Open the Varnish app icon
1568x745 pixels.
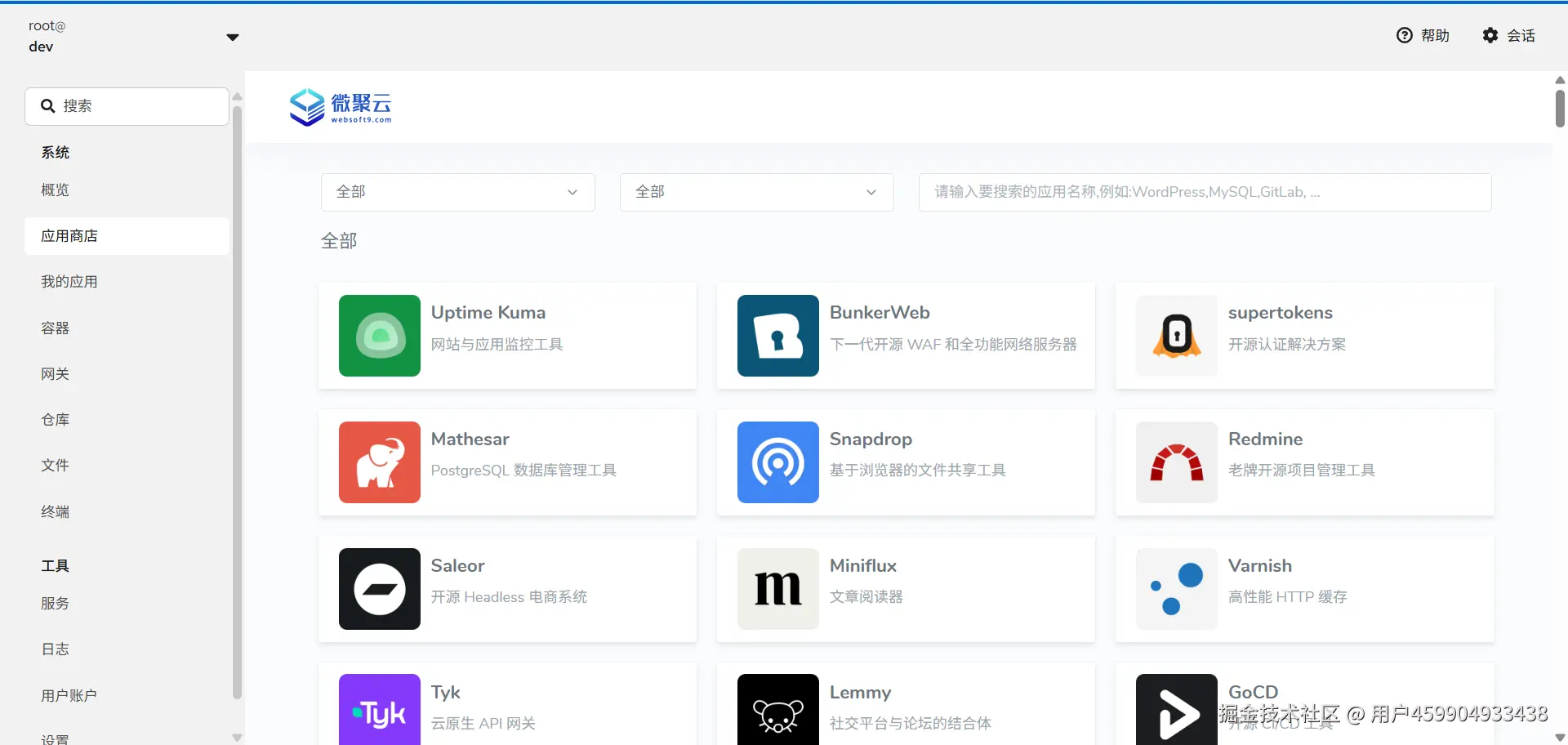coord(1177,589)
